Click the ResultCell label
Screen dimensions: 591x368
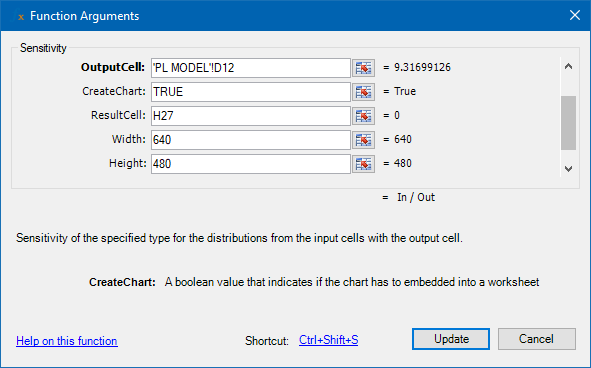(x=118, y=115)
